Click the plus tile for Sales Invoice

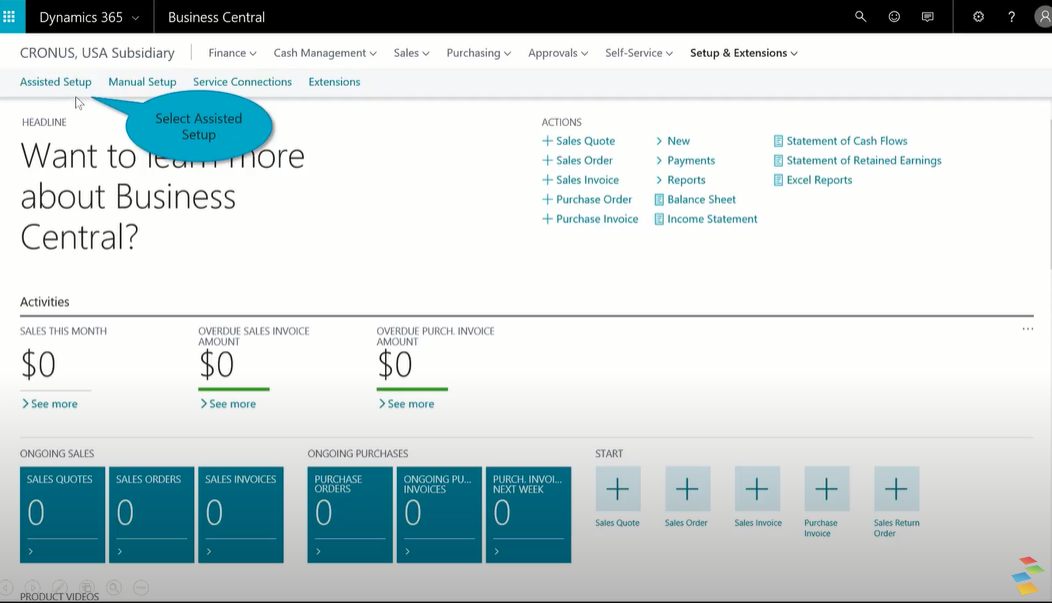tap(757, 489)
